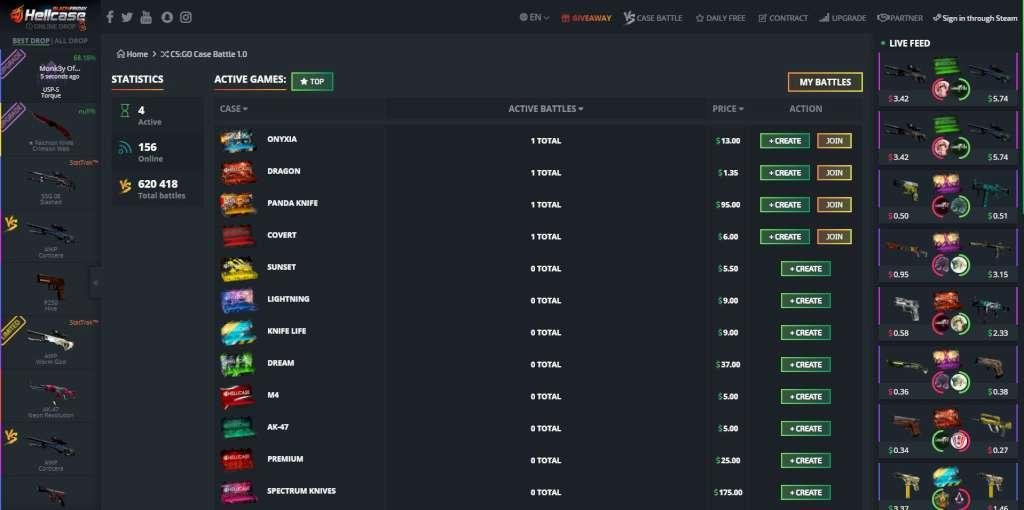Open the USP-S Torque drop
1024x510 pixels.
point(50,77)
